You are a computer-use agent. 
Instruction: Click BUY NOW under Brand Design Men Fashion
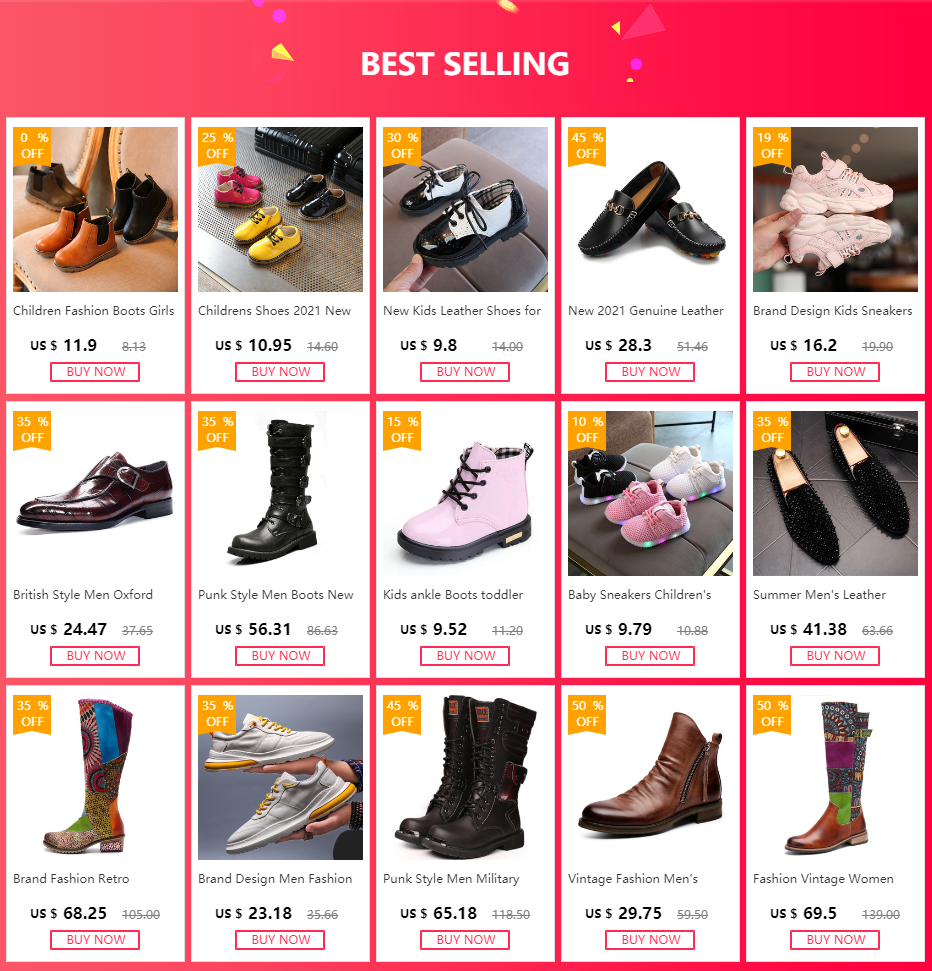click(x=281, y=939)
